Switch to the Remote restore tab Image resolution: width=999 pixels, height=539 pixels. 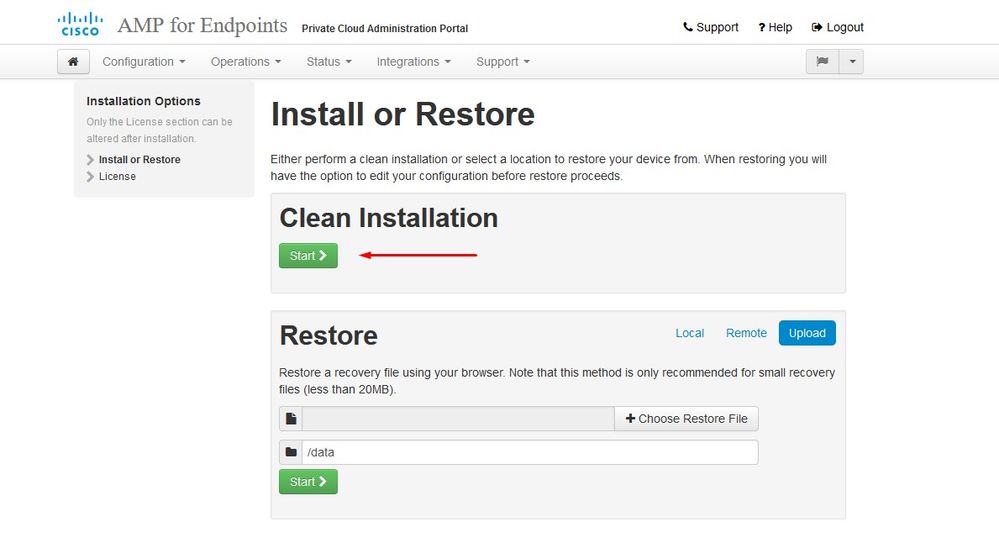click(x=746, y=333)
